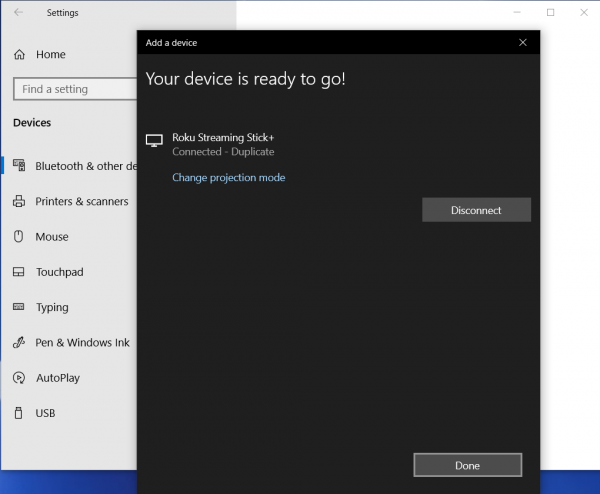Viewport: 600px width, 494px height.
Task: Maximize the Settings window
Action: point(550,12)
